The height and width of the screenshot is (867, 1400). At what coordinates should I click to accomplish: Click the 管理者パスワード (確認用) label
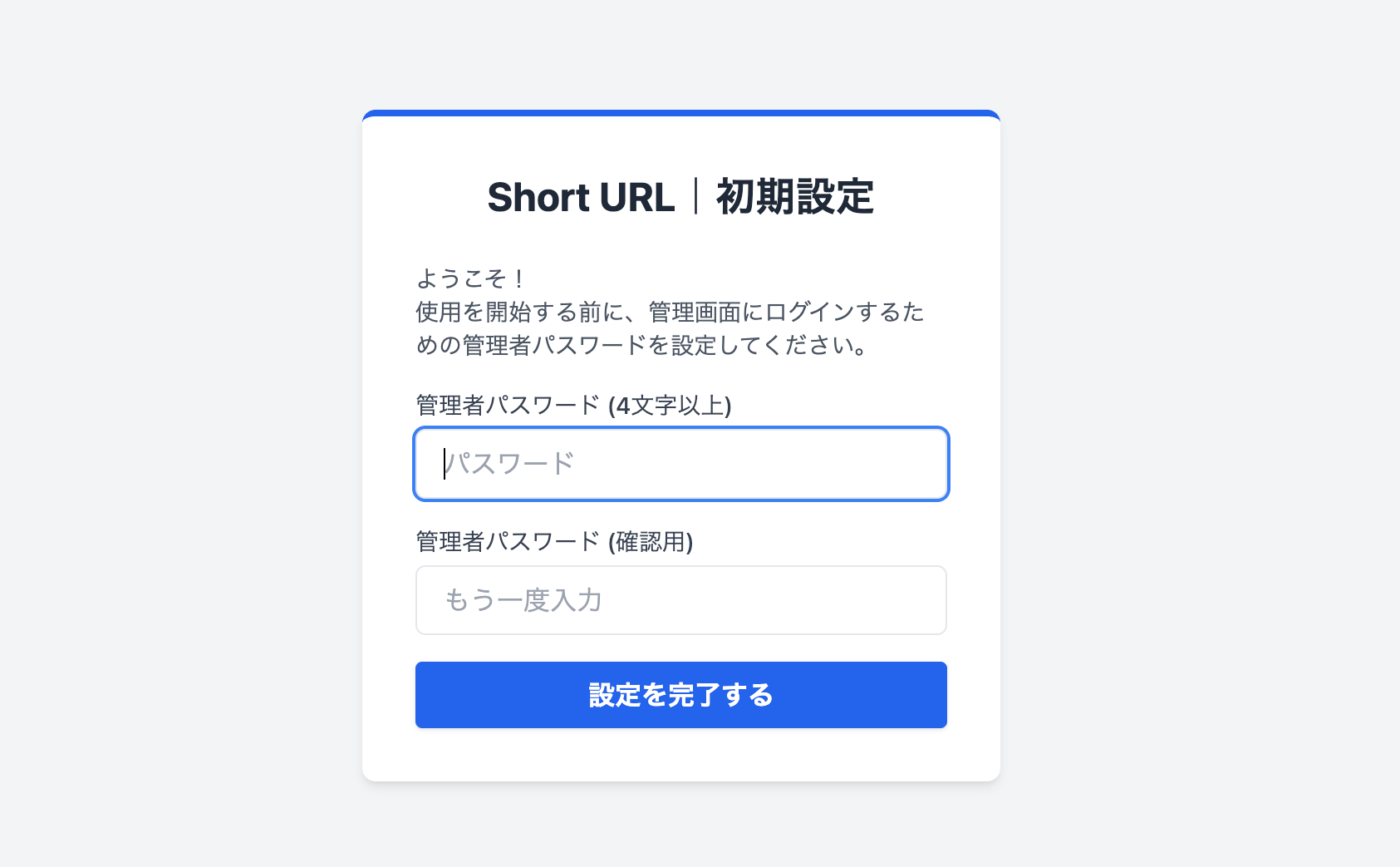[554, 542]
